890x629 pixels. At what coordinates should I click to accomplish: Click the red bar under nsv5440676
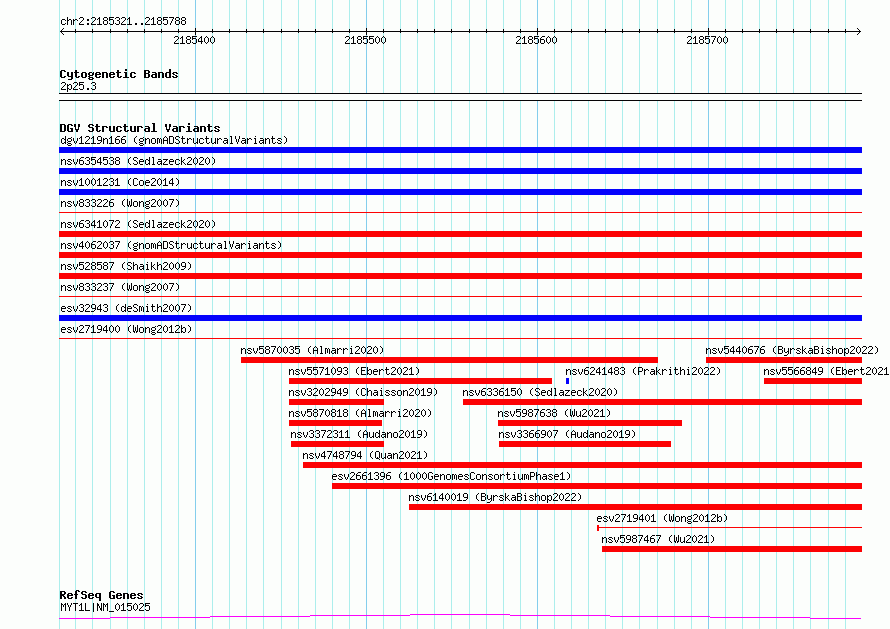click(784, 360)
